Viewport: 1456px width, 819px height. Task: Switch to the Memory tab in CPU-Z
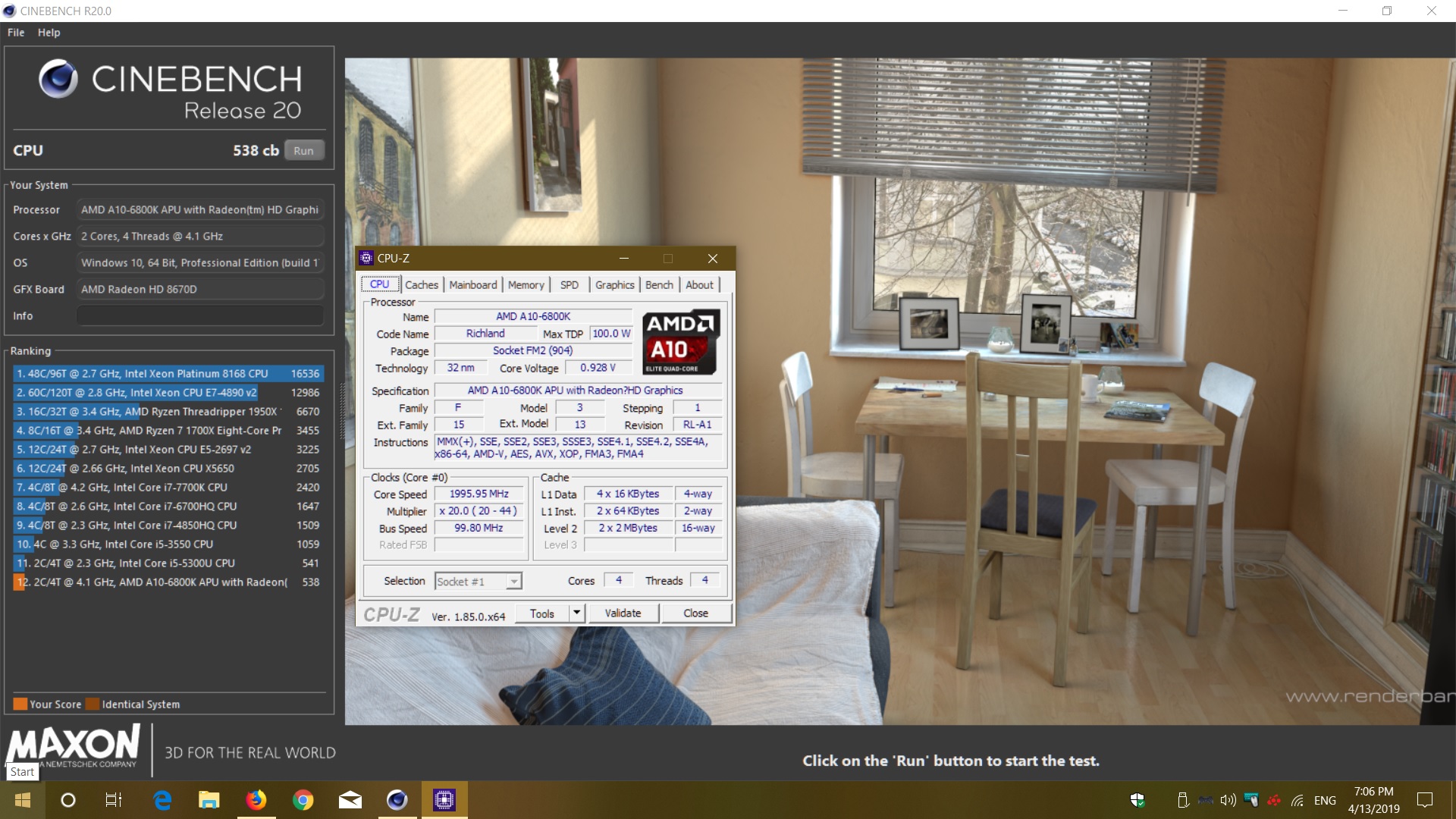click(x=526, y=285)
